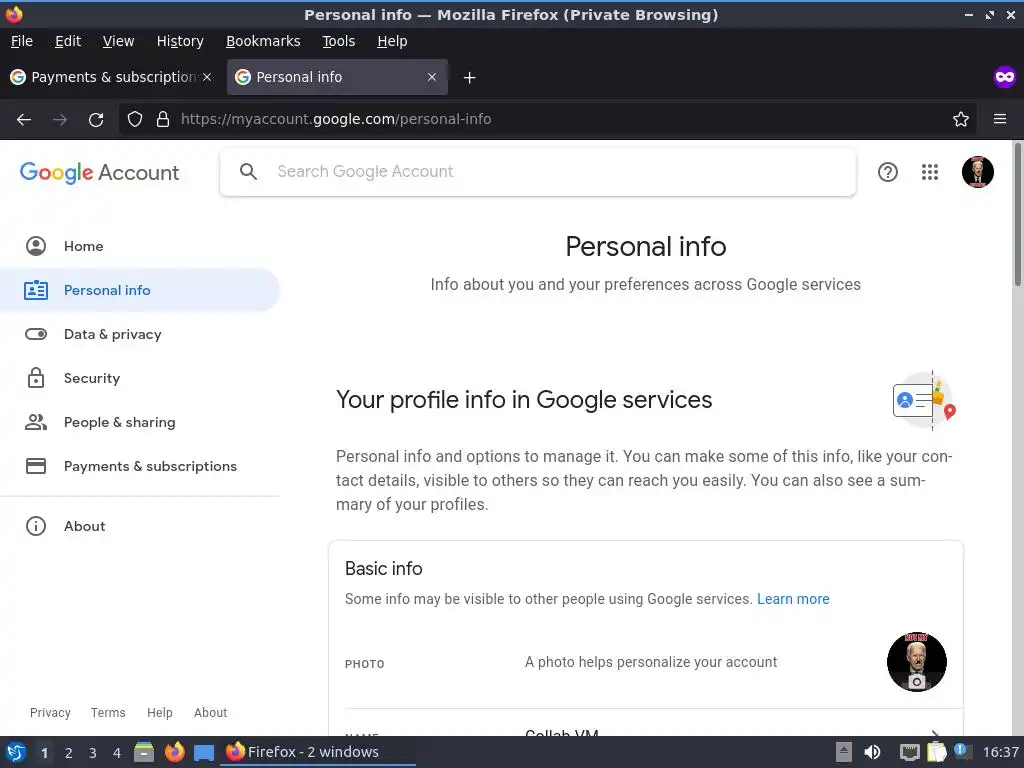Open the View menu
1024x768 pixels.
point(118,41)
